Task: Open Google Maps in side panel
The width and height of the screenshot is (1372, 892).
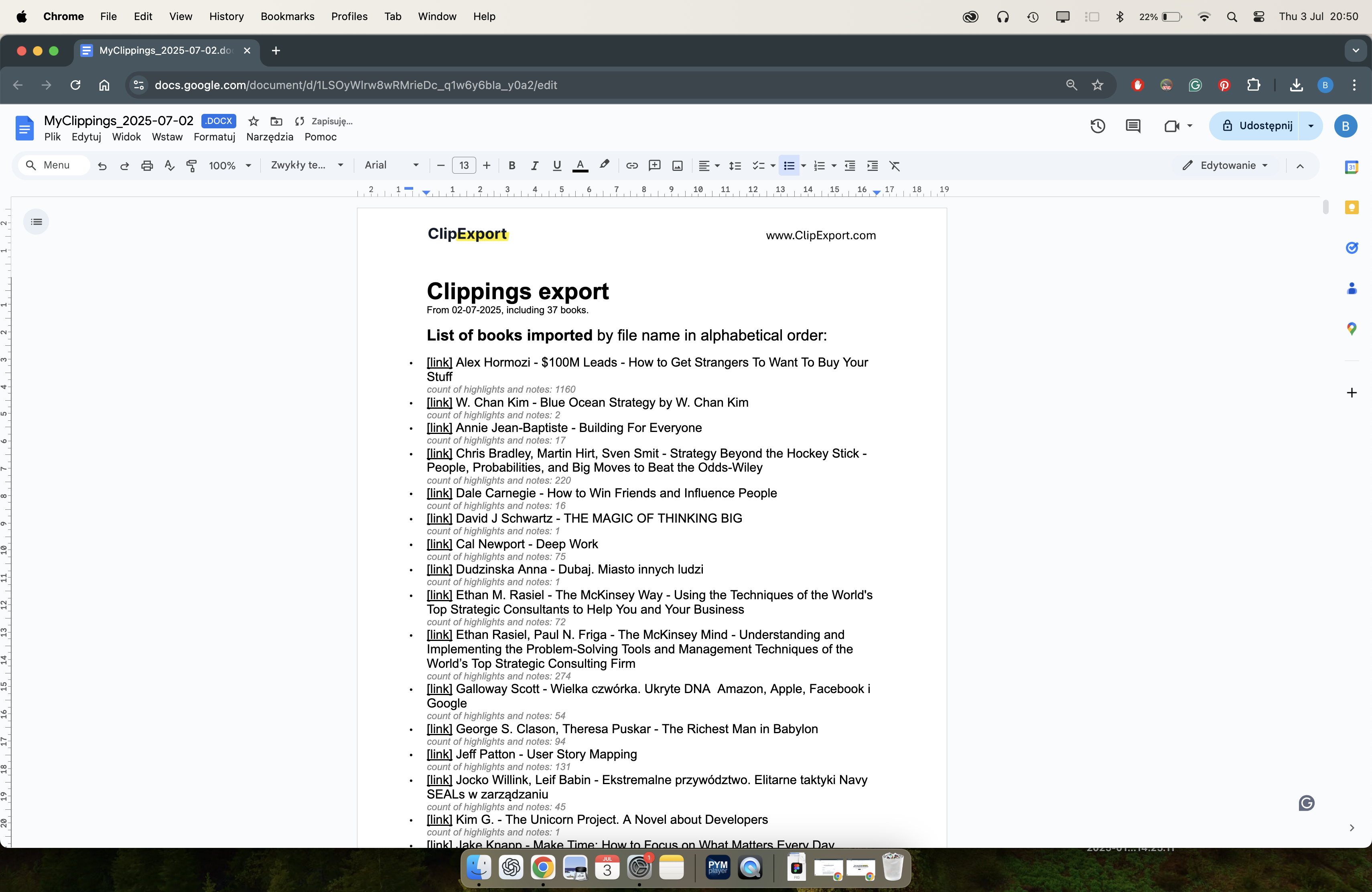Action: pyautogui.click(x=1352, y=329)
